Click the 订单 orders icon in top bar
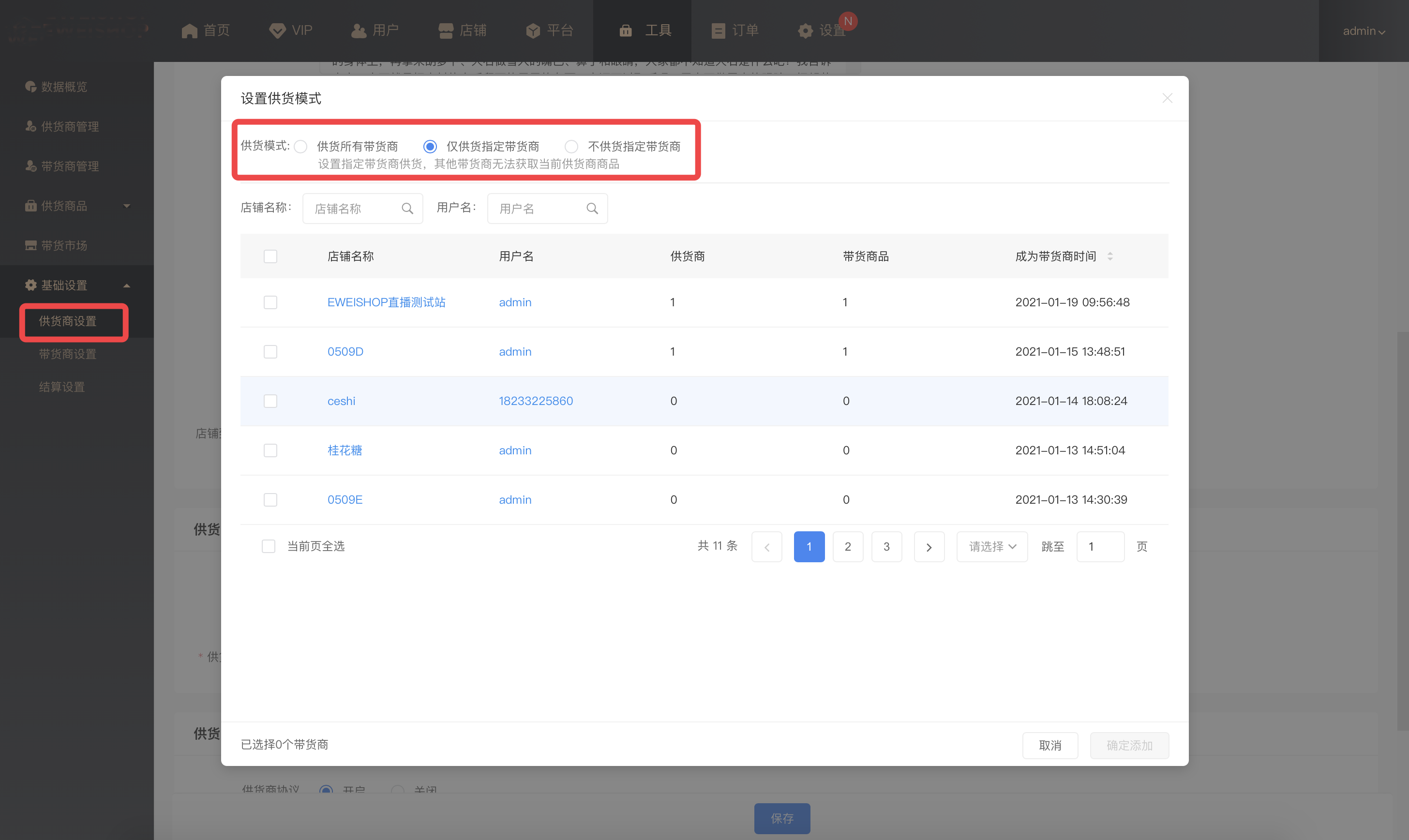Image resolution: width=1409 pixels, height=840 pixels. coord(718,30)
